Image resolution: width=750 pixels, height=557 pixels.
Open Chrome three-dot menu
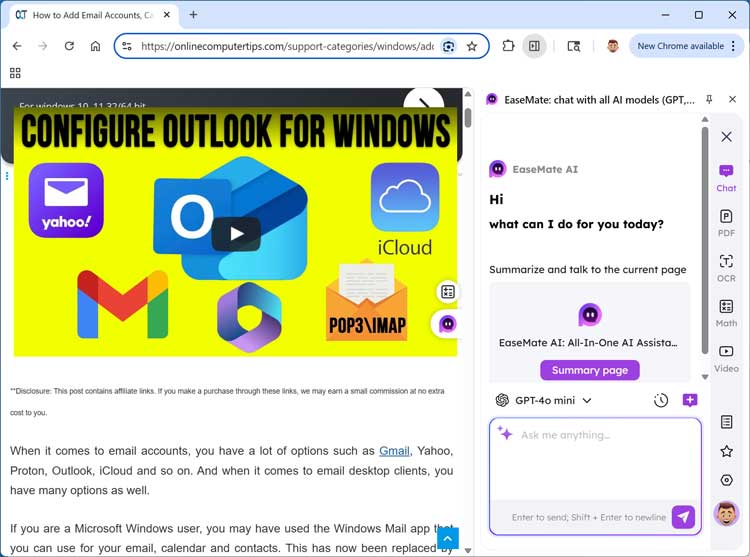pyautogui.click(x=733, y=46)
